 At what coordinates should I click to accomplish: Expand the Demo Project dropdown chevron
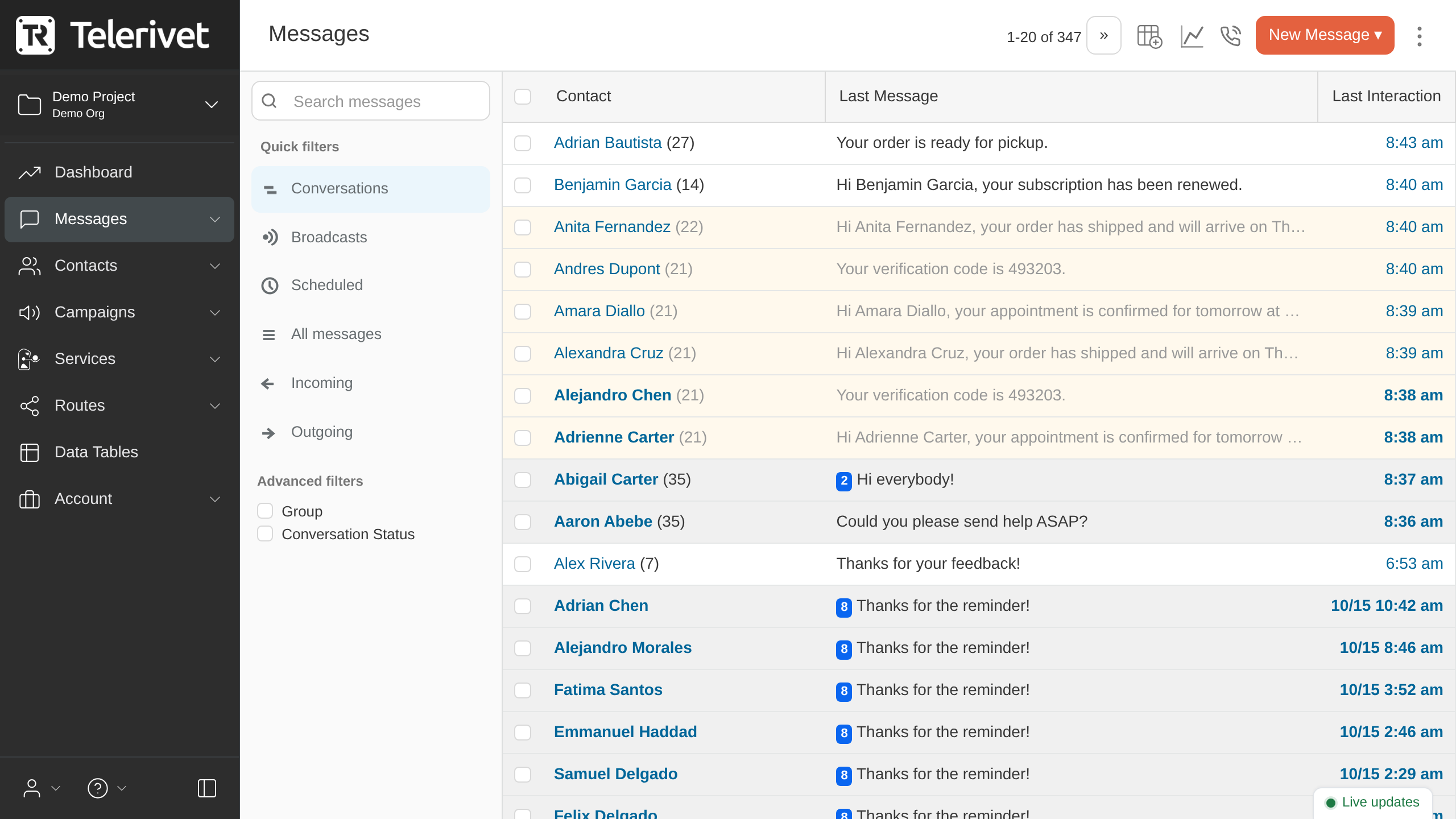point(212,105)
